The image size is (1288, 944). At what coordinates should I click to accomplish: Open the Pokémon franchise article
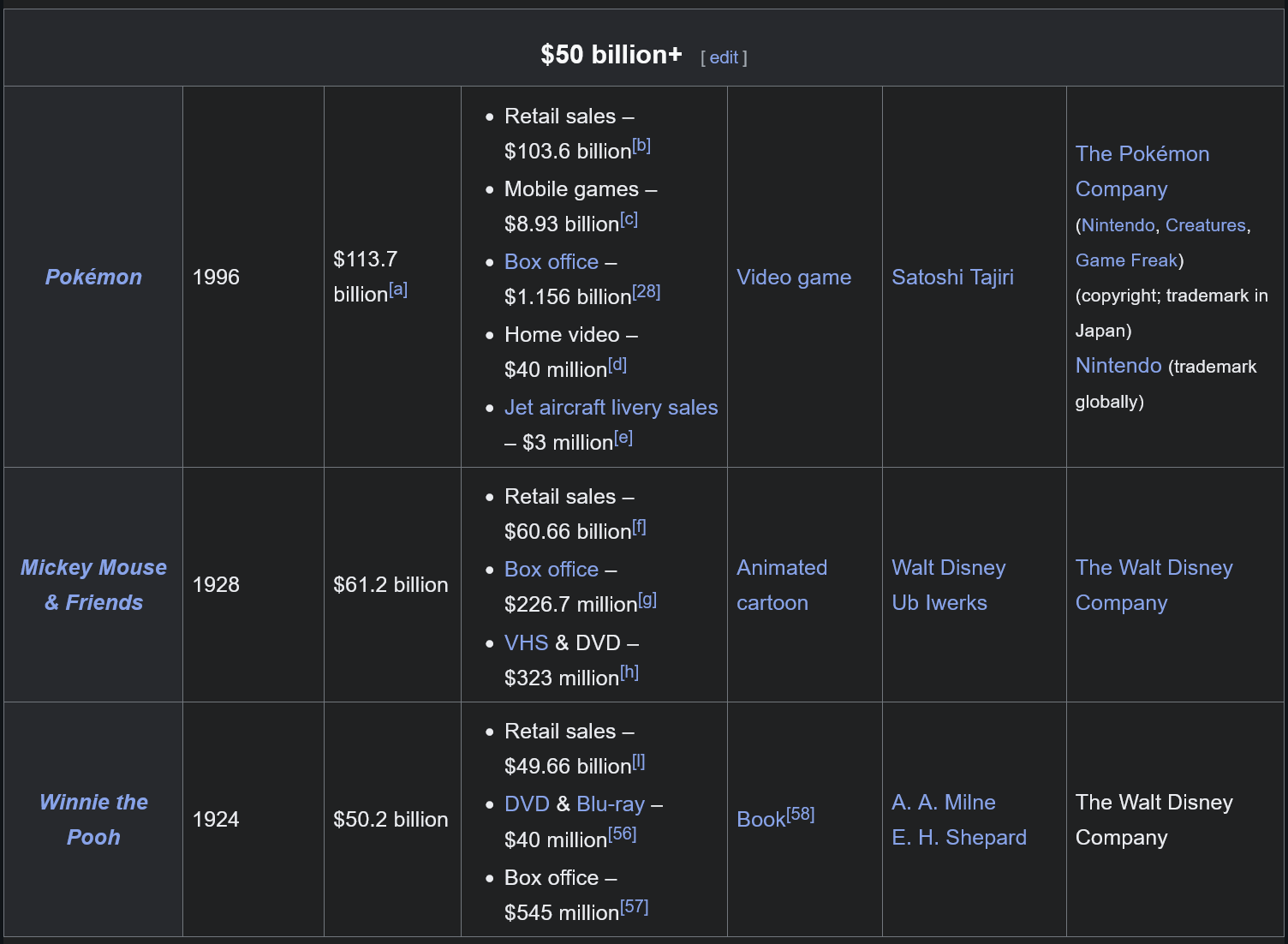click(x=93, y=277)
